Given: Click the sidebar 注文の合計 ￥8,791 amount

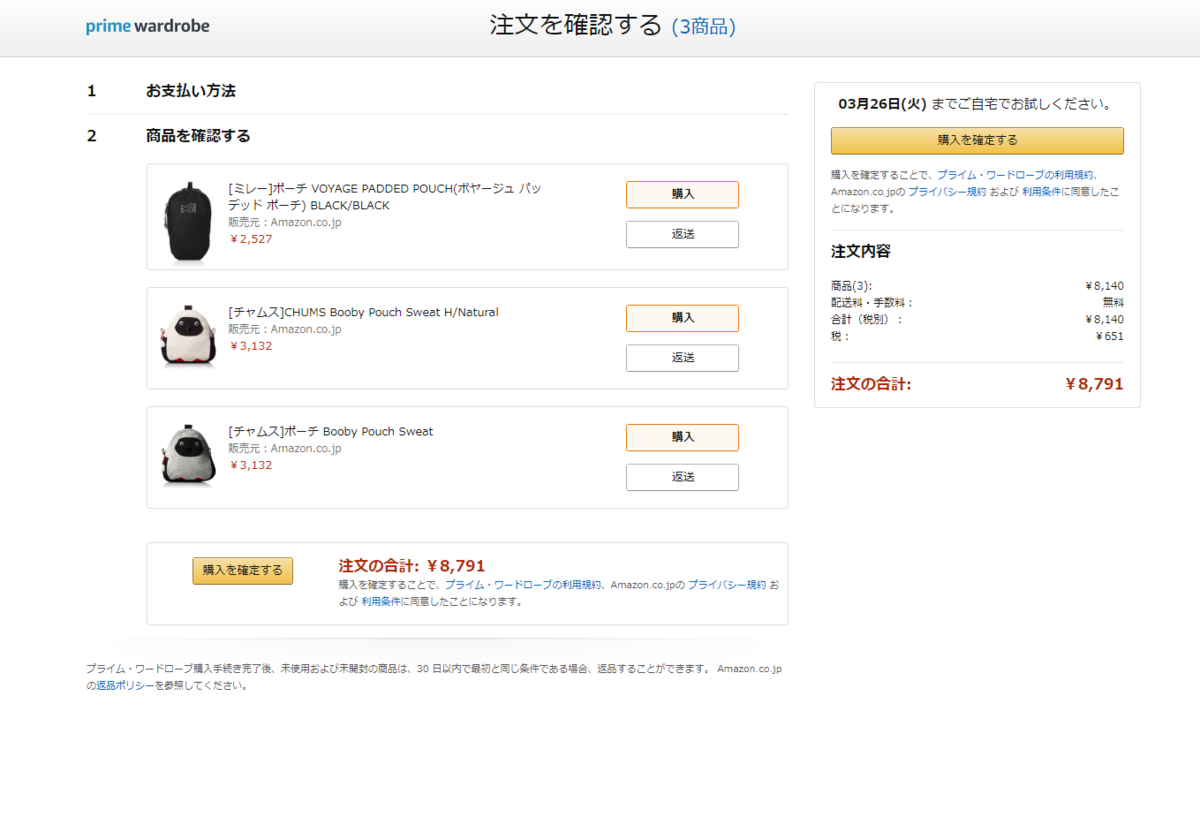Looking at the screenshot, I should 1094,384.
